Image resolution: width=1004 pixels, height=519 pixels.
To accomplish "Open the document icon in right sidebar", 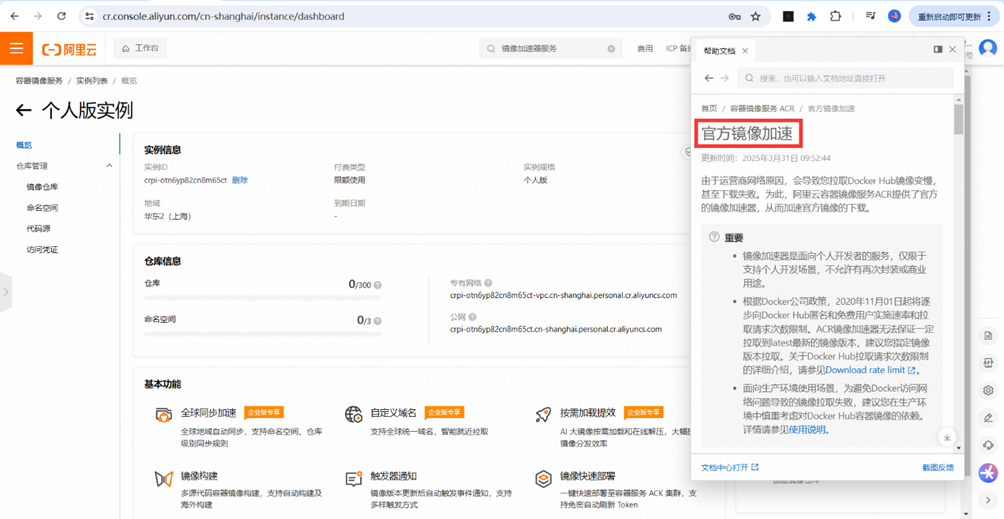I will [x=988, y=336].
